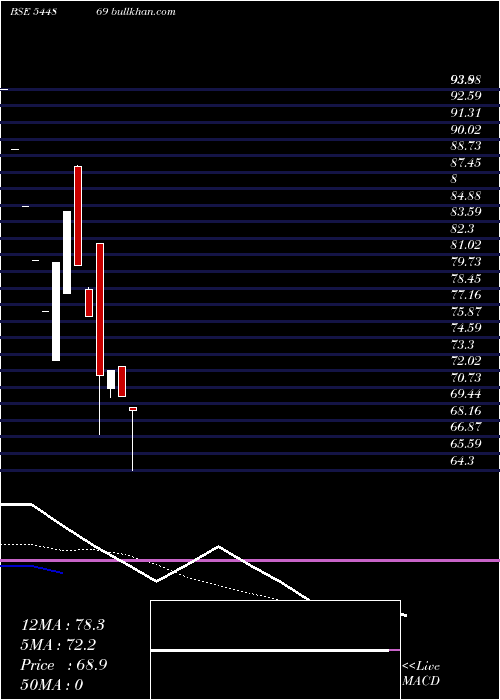
Task: Click the 73.3 price axis label
Action: tap(462, 345)
